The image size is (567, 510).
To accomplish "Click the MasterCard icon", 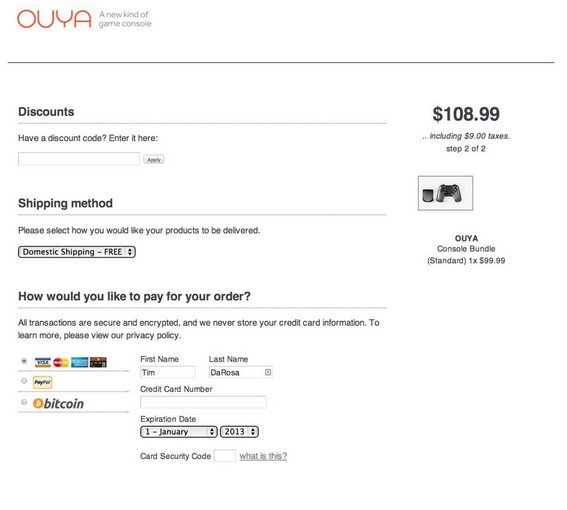I will click(61, 362).
